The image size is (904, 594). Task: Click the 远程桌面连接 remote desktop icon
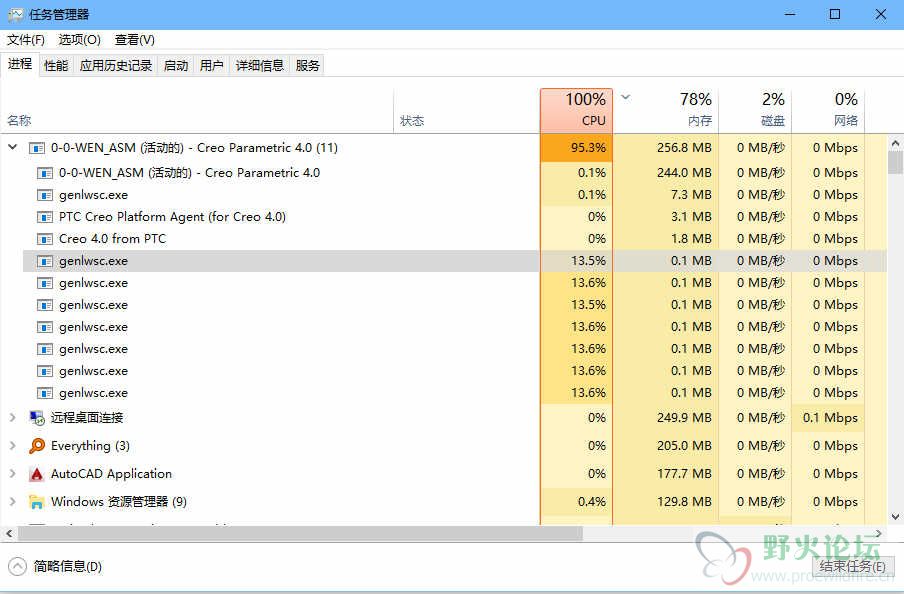tap(37, 418)
